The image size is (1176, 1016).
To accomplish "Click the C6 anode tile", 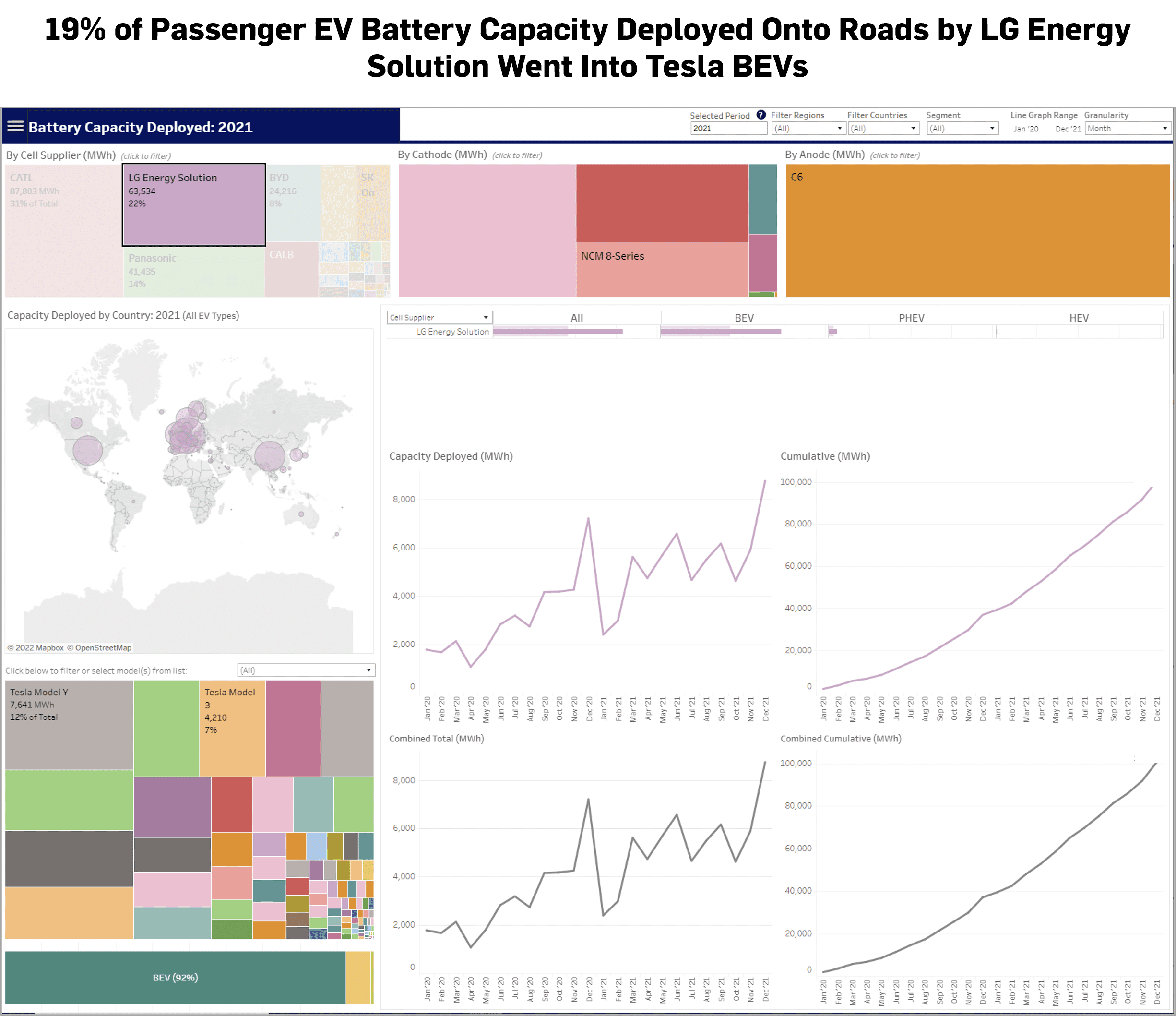I will [977, 230].
